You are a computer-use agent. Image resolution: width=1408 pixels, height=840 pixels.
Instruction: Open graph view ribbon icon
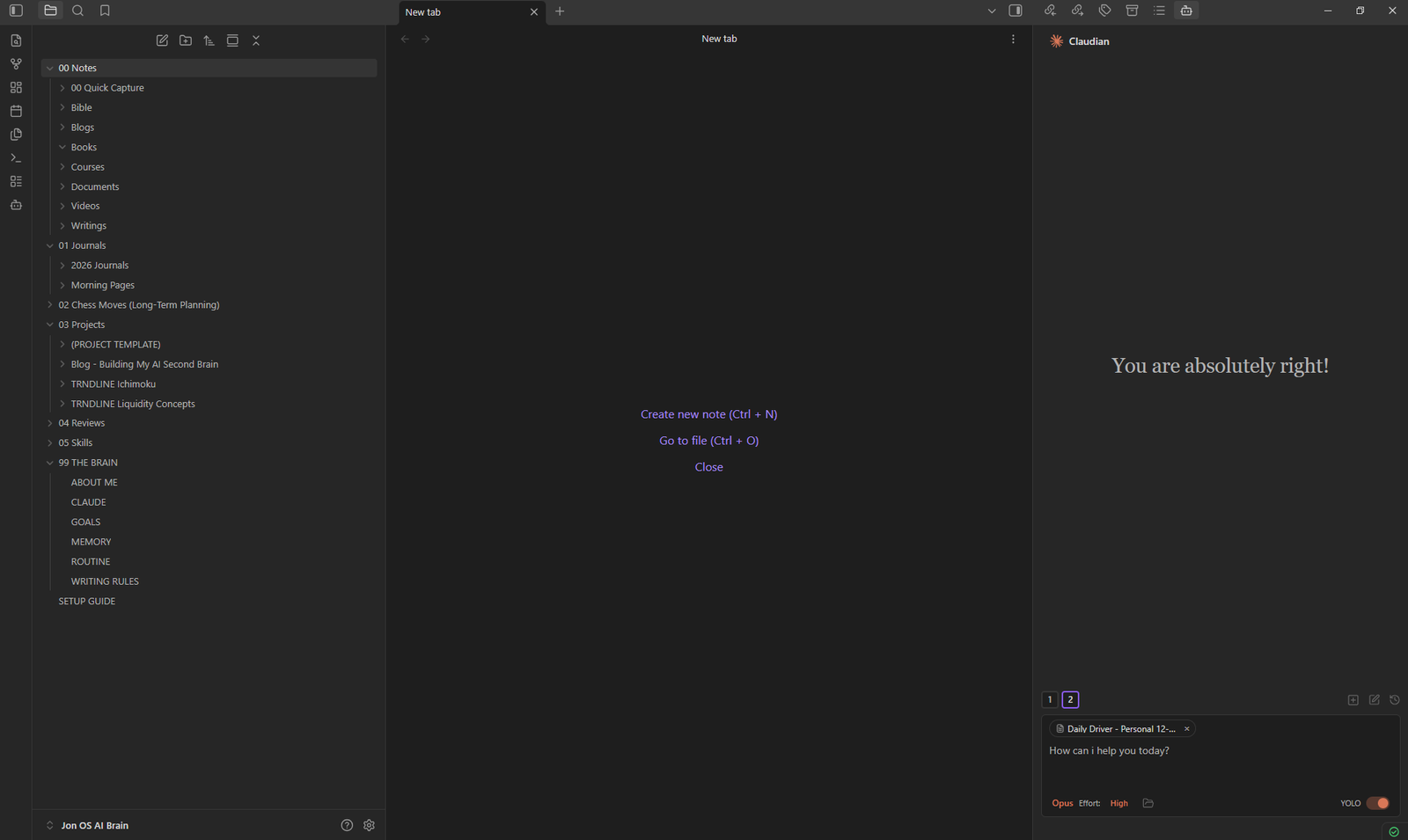[16, 64]
